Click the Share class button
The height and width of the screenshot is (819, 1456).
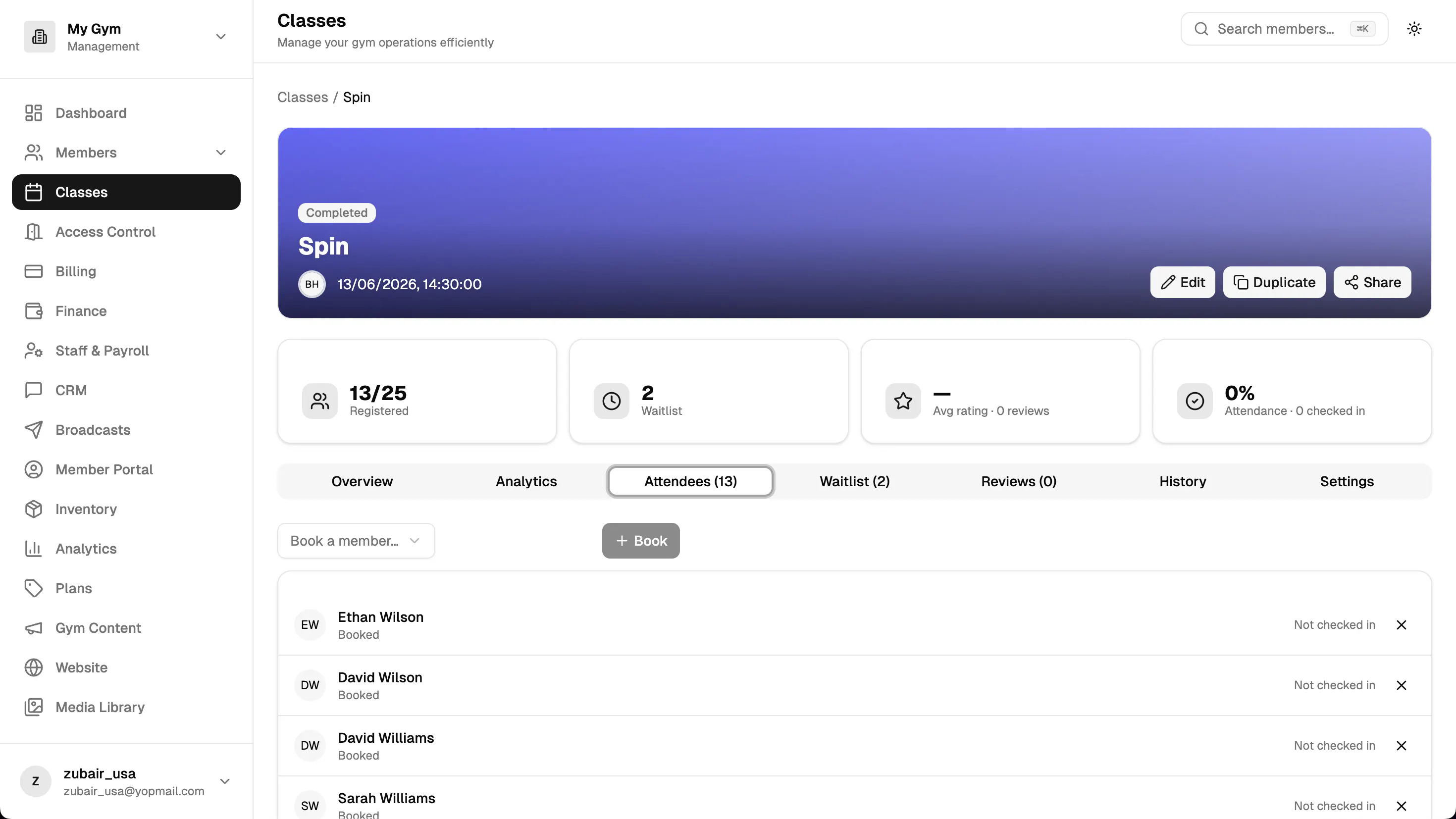pos(1372,282)
